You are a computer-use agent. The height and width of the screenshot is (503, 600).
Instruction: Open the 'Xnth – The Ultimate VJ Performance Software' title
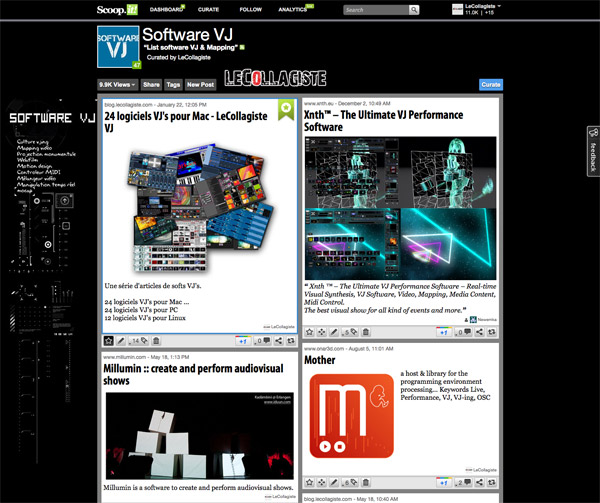(x=383, y=121)
